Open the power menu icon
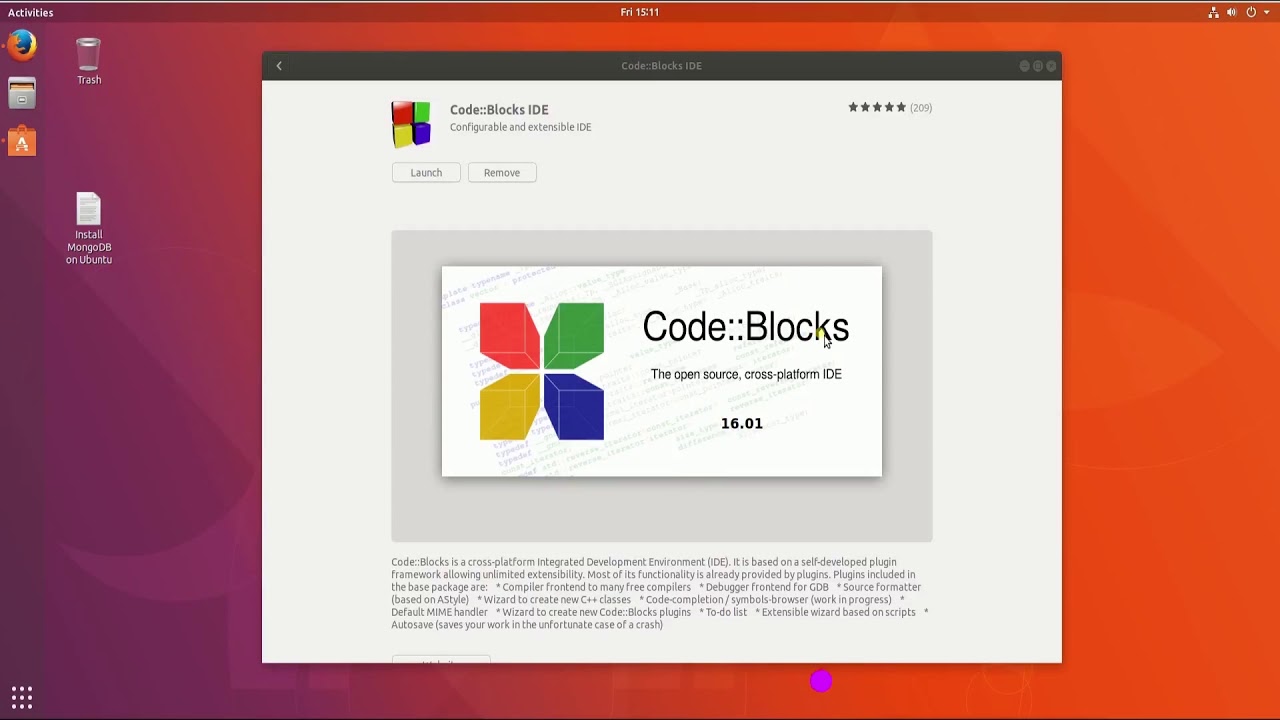This screenshot has height=720, width=1280. click(1251, 12)
